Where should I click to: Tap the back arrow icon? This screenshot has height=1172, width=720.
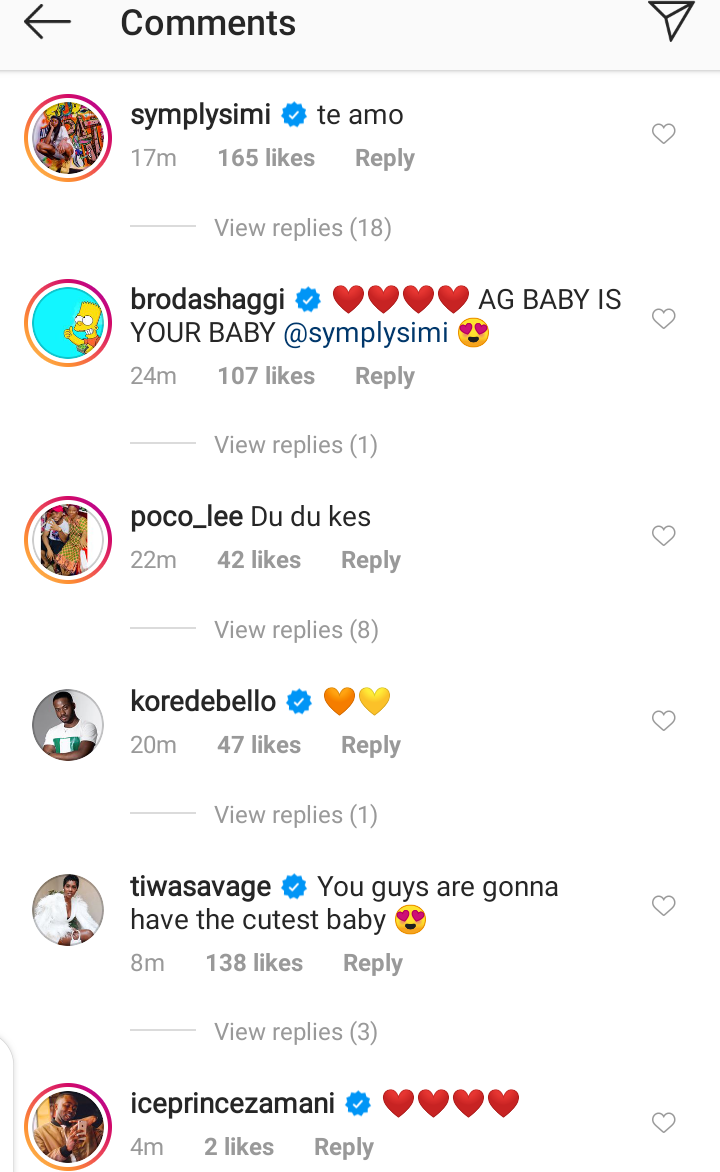point(47,23)
